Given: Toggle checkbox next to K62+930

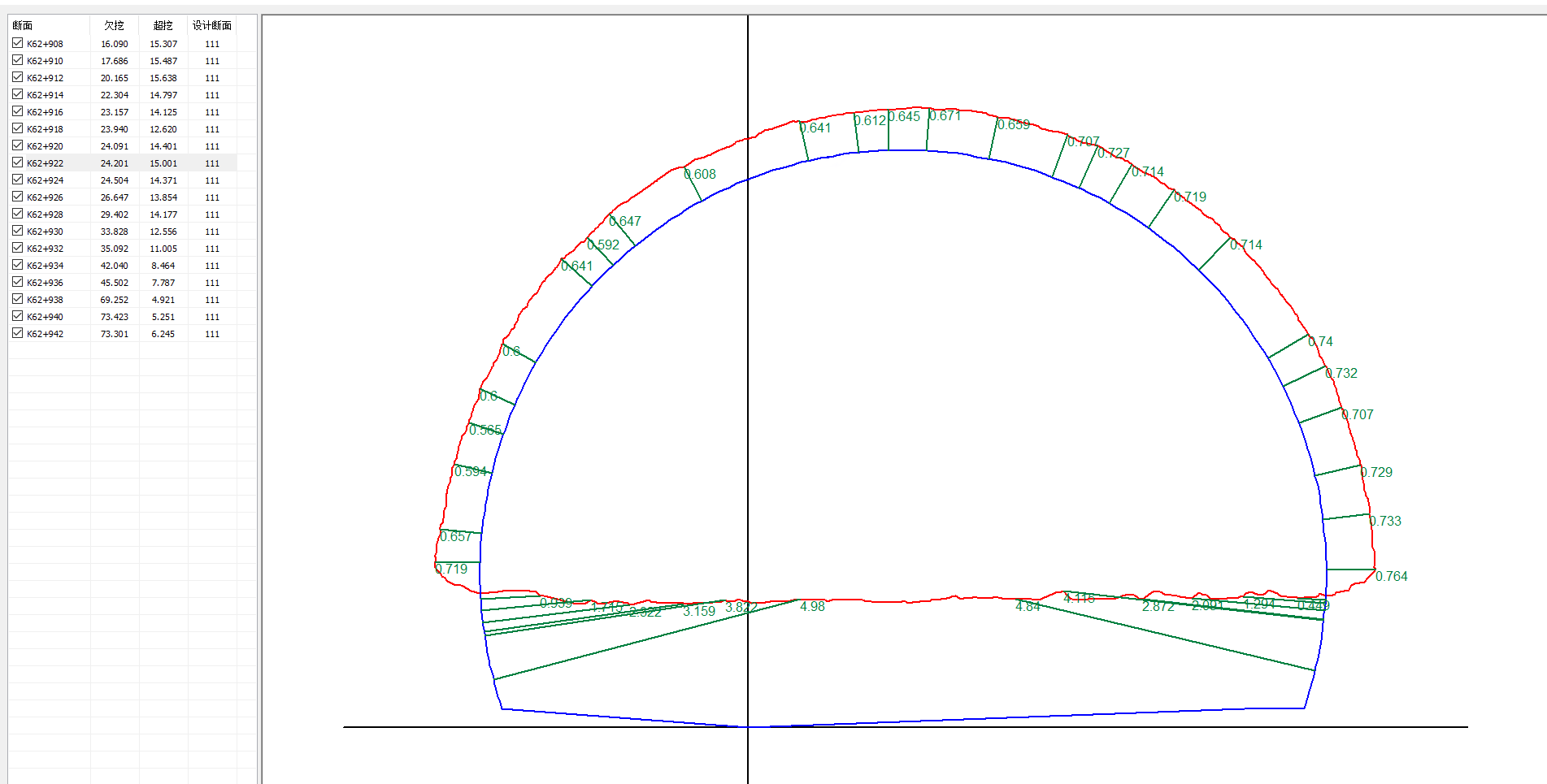Looking at the screenshot, I should click(x=18, y=231).
